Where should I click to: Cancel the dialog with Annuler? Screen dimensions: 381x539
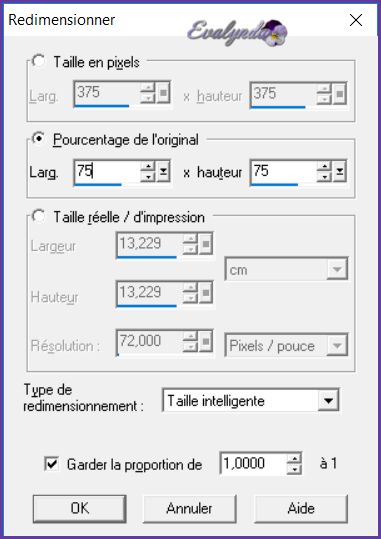click(189, 508)
